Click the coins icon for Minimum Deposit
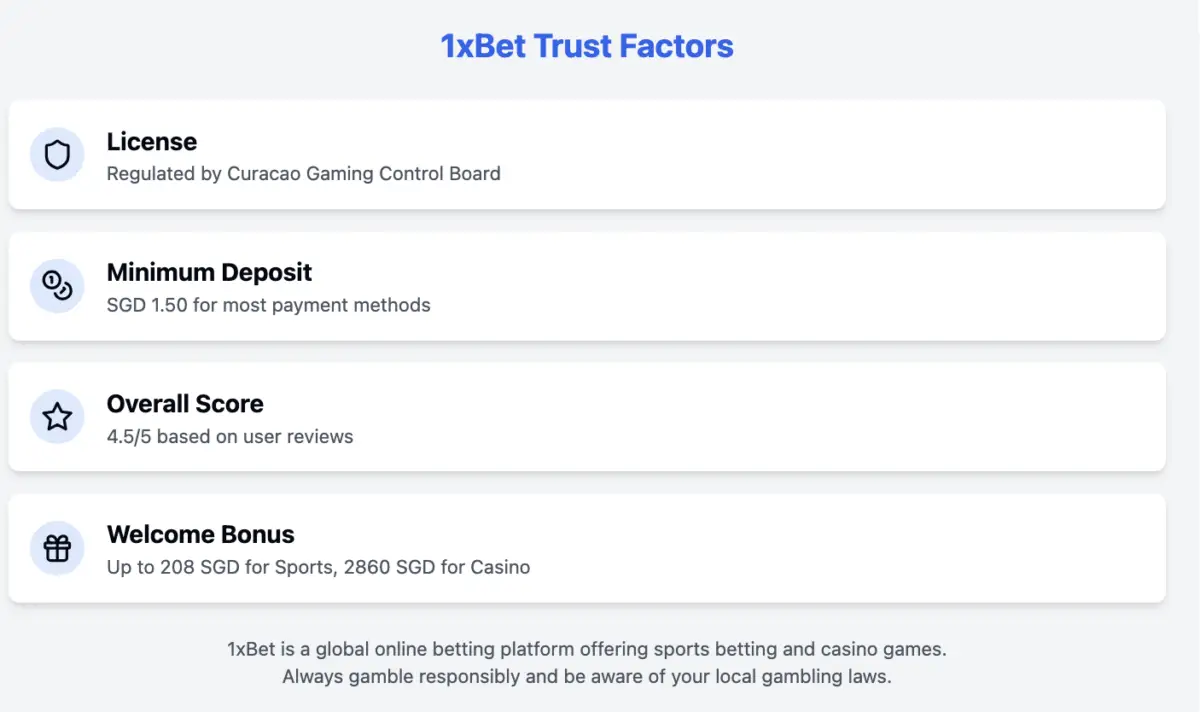 (x=57, y=286)
